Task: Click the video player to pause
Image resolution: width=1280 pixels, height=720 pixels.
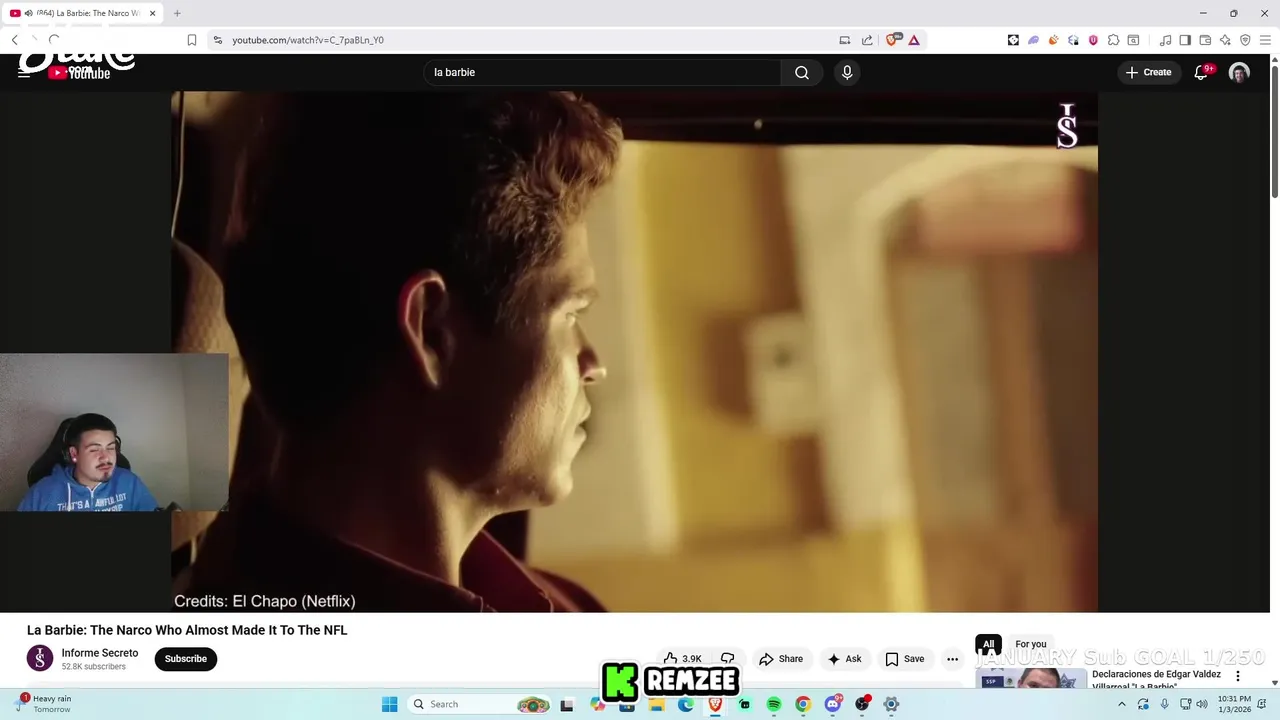Action: coord(634,350)
